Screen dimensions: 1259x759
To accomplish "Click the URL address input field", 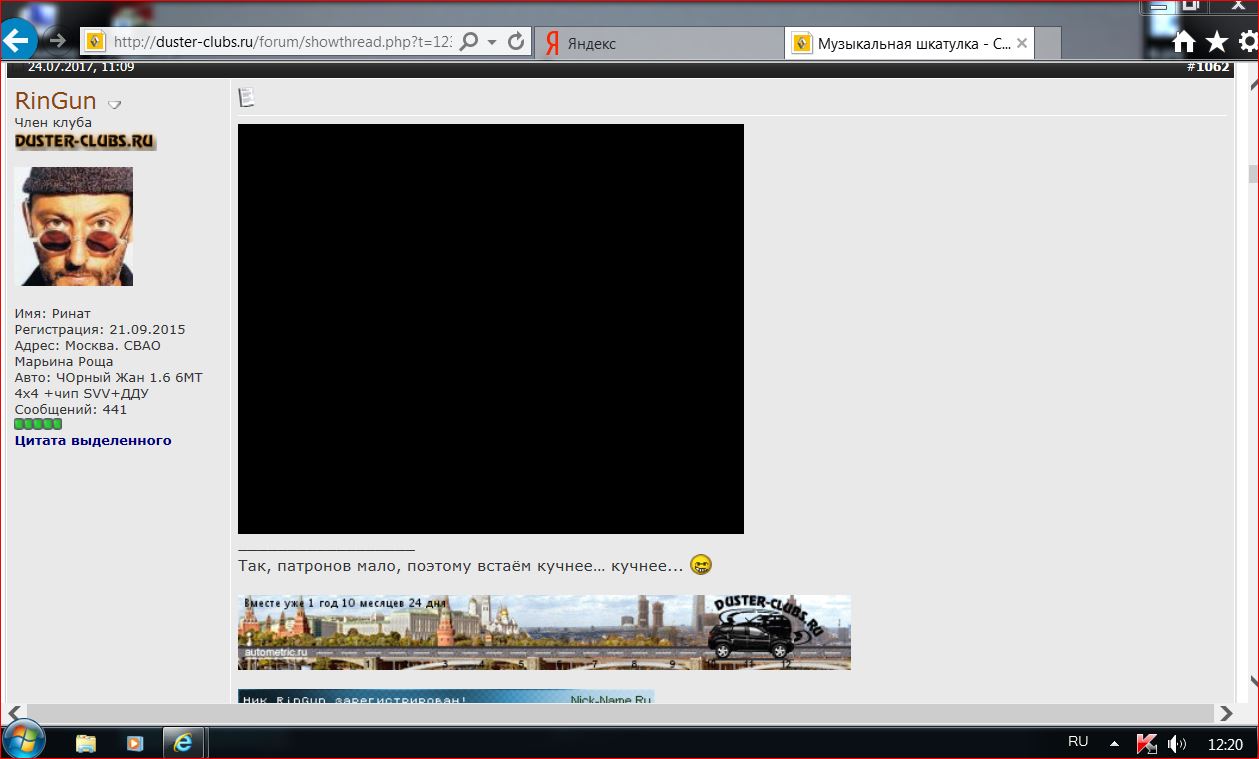I will click(280, 42).
